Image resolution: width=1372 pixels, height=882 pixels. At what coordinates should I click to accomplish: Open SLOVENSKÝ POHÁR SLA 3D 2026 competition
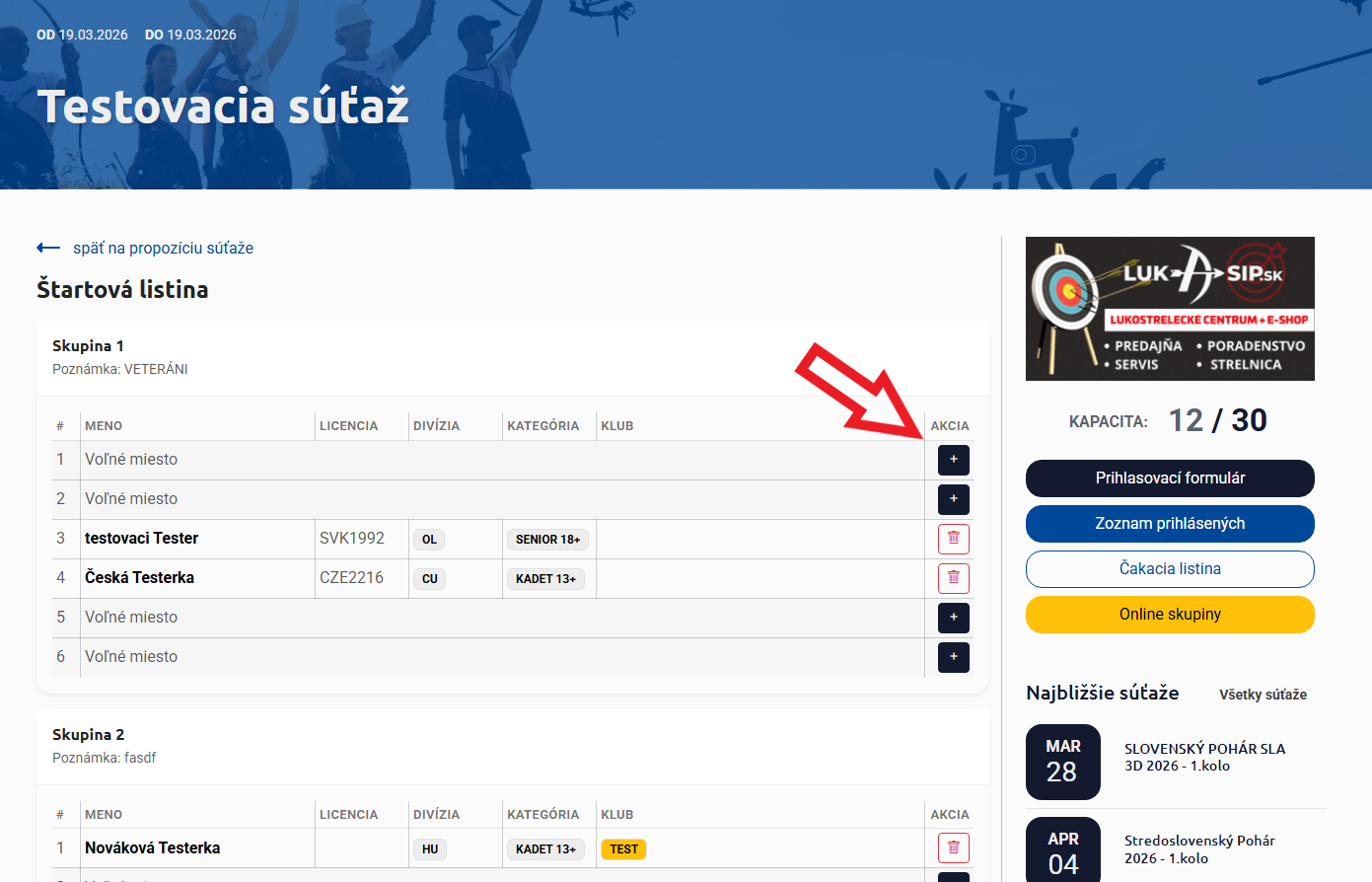tap(1204, 757)
